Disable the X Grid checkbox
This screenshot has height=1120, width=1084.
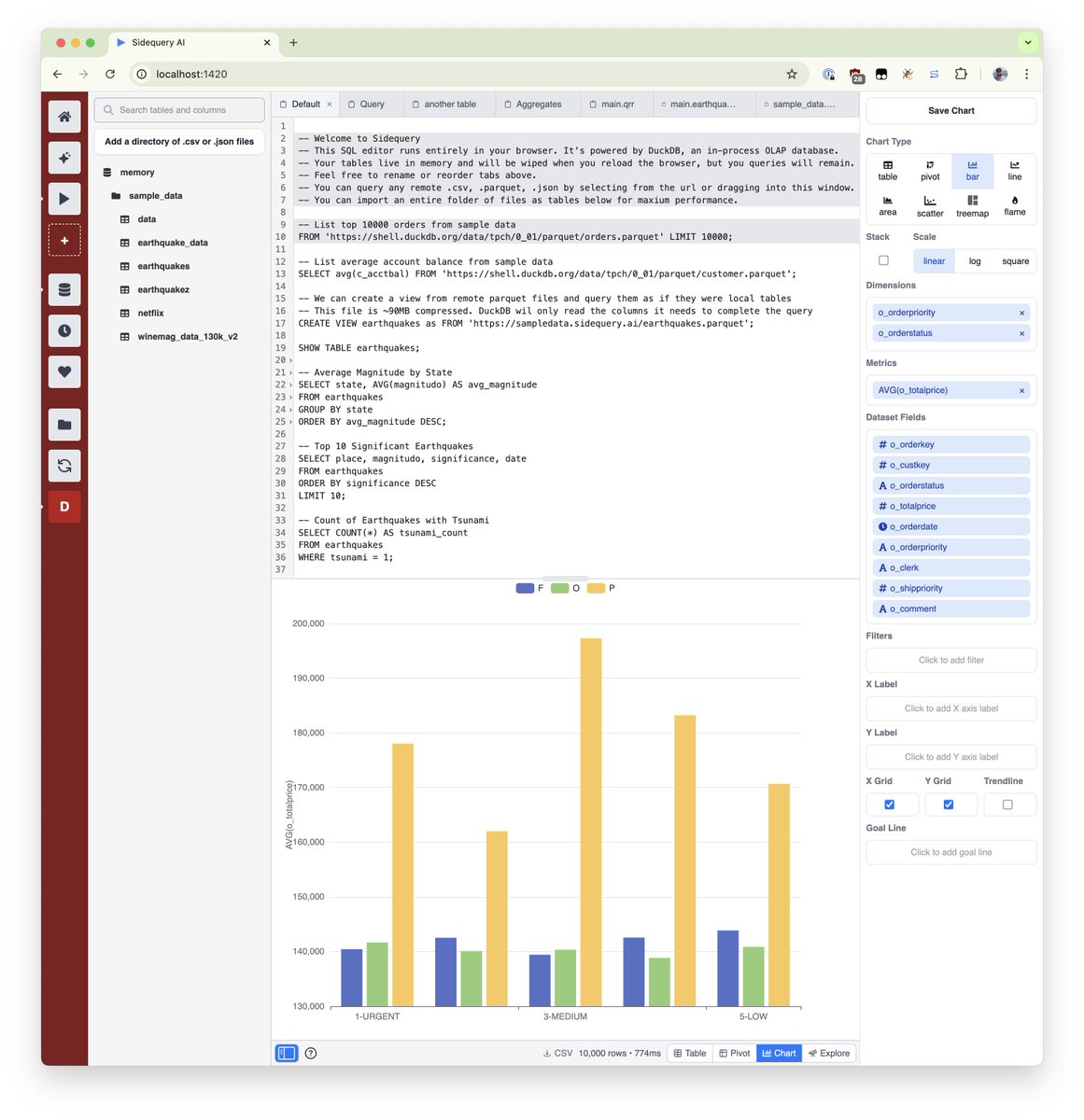(x=892, y=804)
